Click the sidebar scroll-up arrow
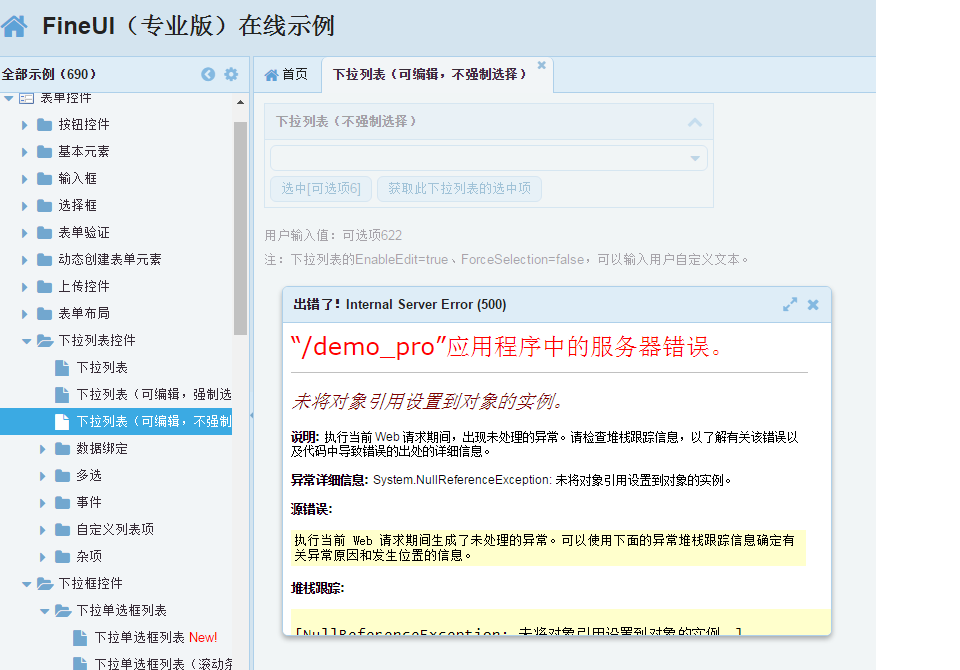The width and height of the screenshot is (960, 670). pos(240,102)
